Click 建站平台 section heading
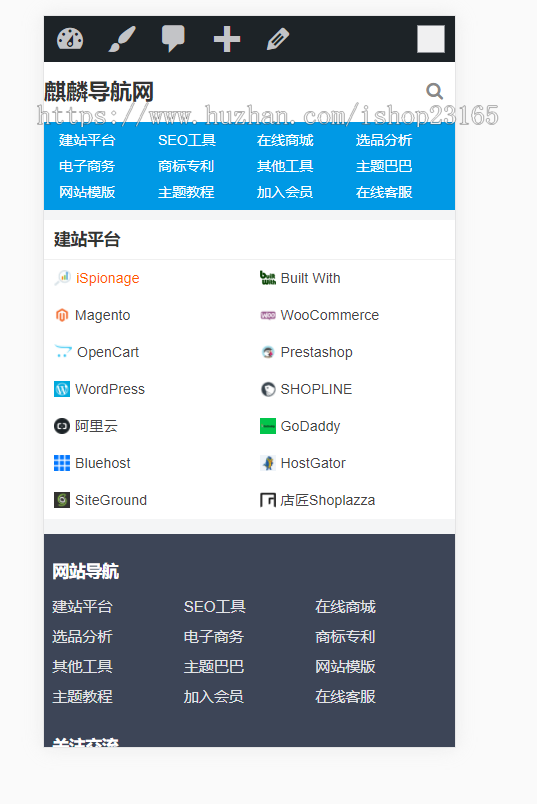The width and height of the screenshot is (537, 804). (x=87, y=239)
